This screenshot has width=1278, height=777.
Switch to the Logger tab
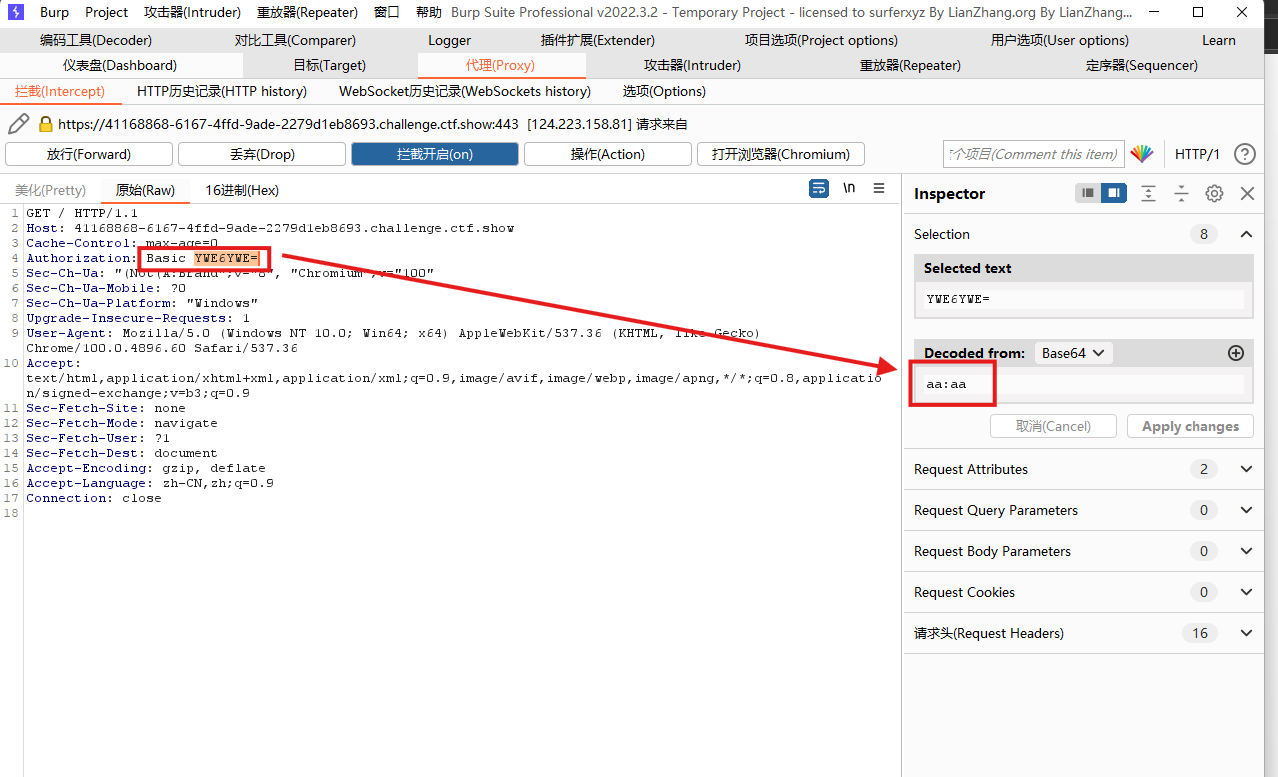(x=449, y=40)
